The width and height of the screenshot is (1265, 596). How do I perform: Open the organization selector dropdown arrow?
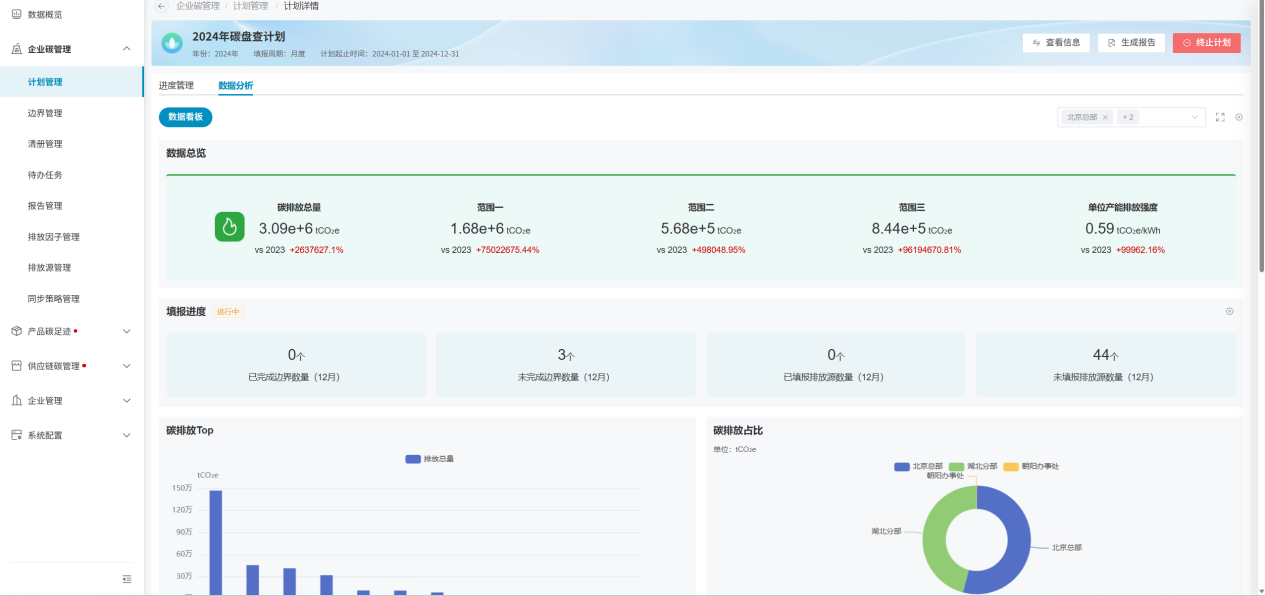point(1195,118)
